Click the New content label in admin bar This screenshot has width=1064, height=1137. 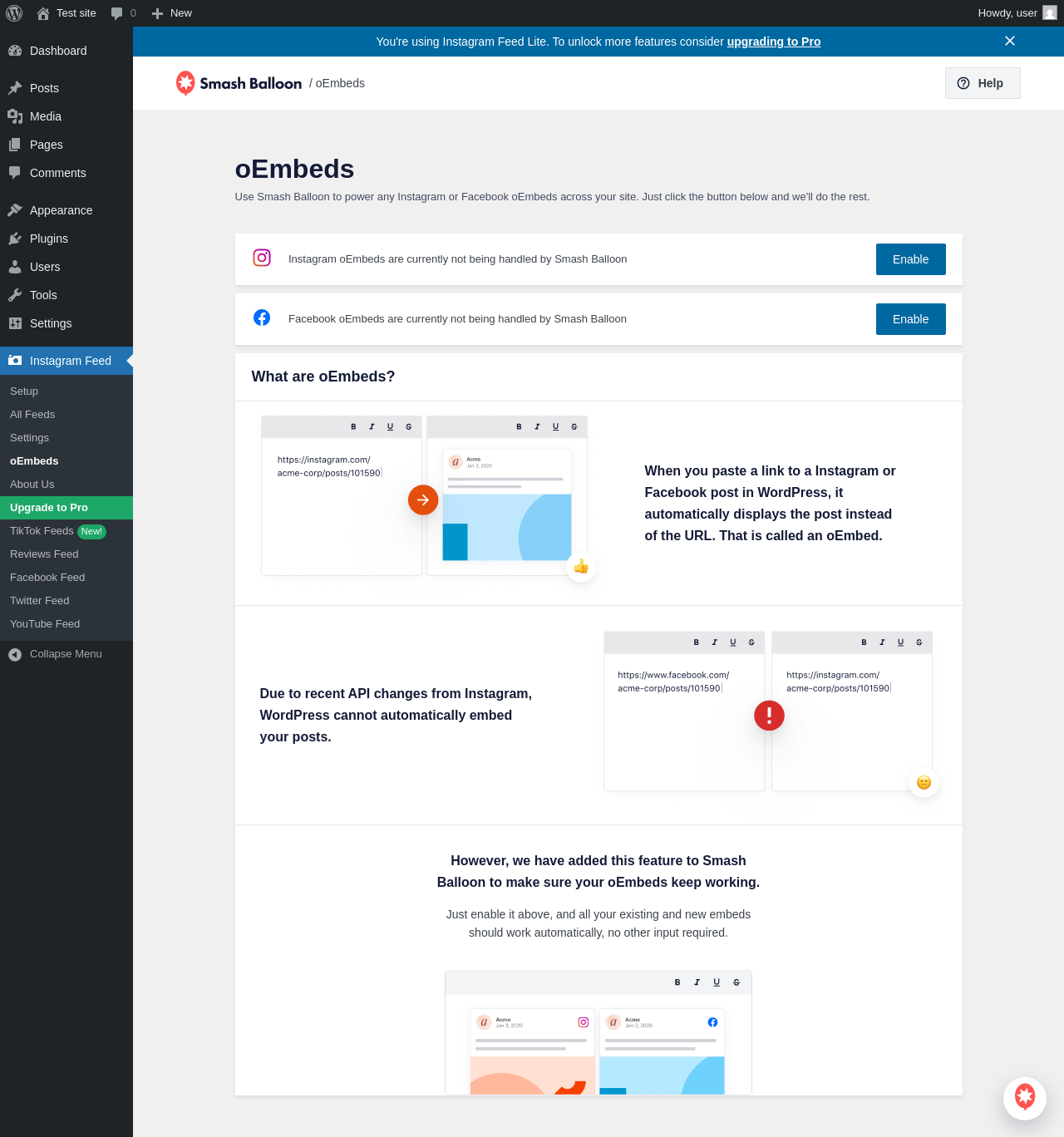181,13
